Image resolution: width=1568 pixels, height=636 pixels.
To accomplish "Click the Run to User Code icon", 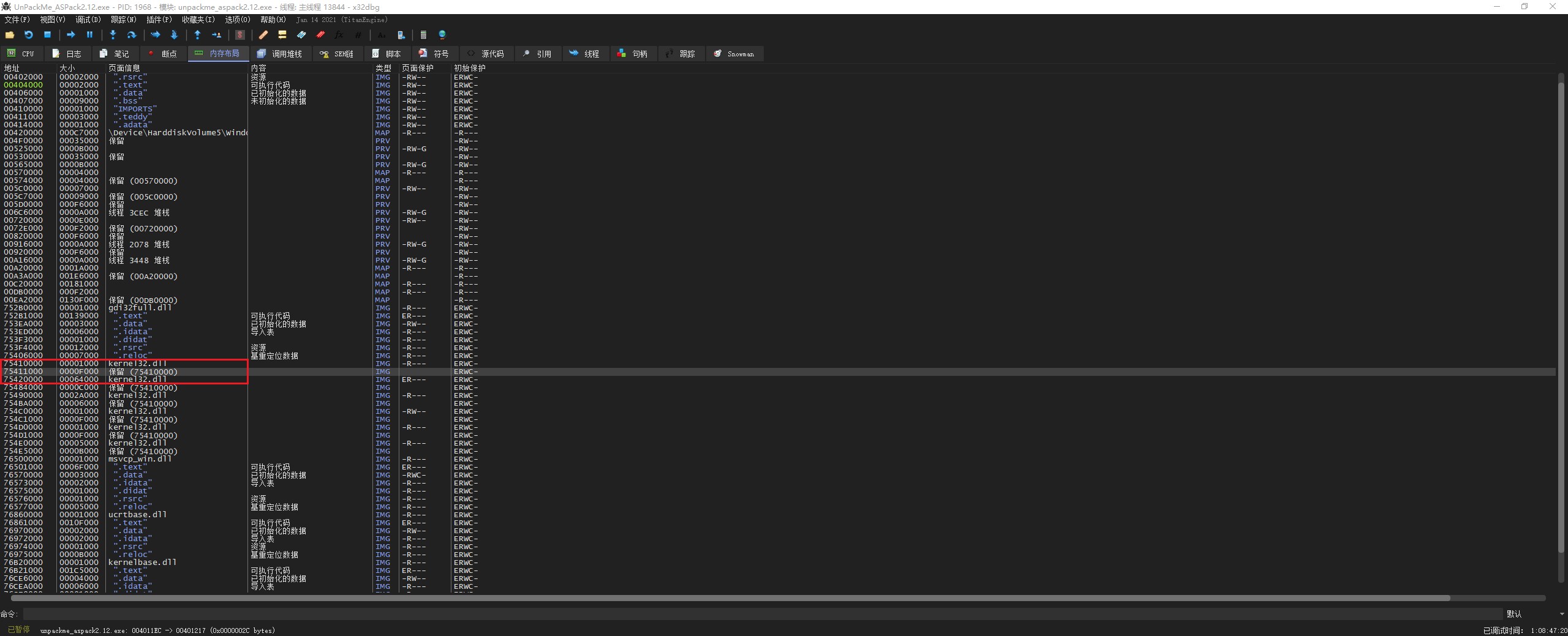I will tap(216, 35).
